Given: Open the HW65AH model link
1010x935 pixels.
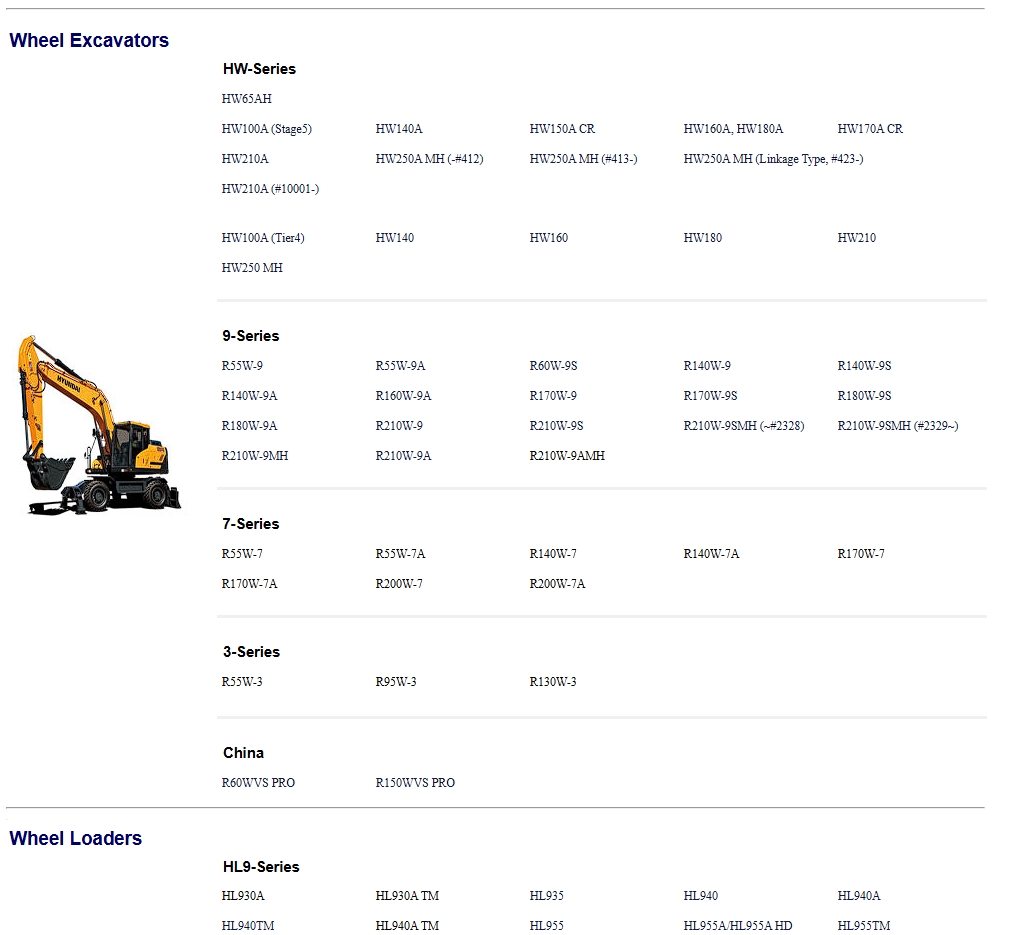Looking at the screenshot, I should pyautogui.click(x=247, y=99).
